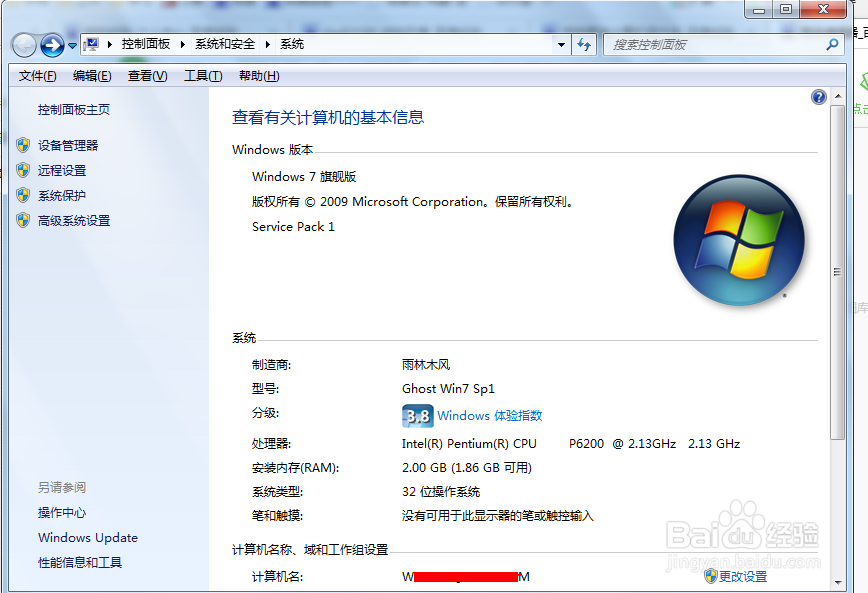Click the refresh icon in the address bar
Screen dimensions: 868x593
coord(584,44)
